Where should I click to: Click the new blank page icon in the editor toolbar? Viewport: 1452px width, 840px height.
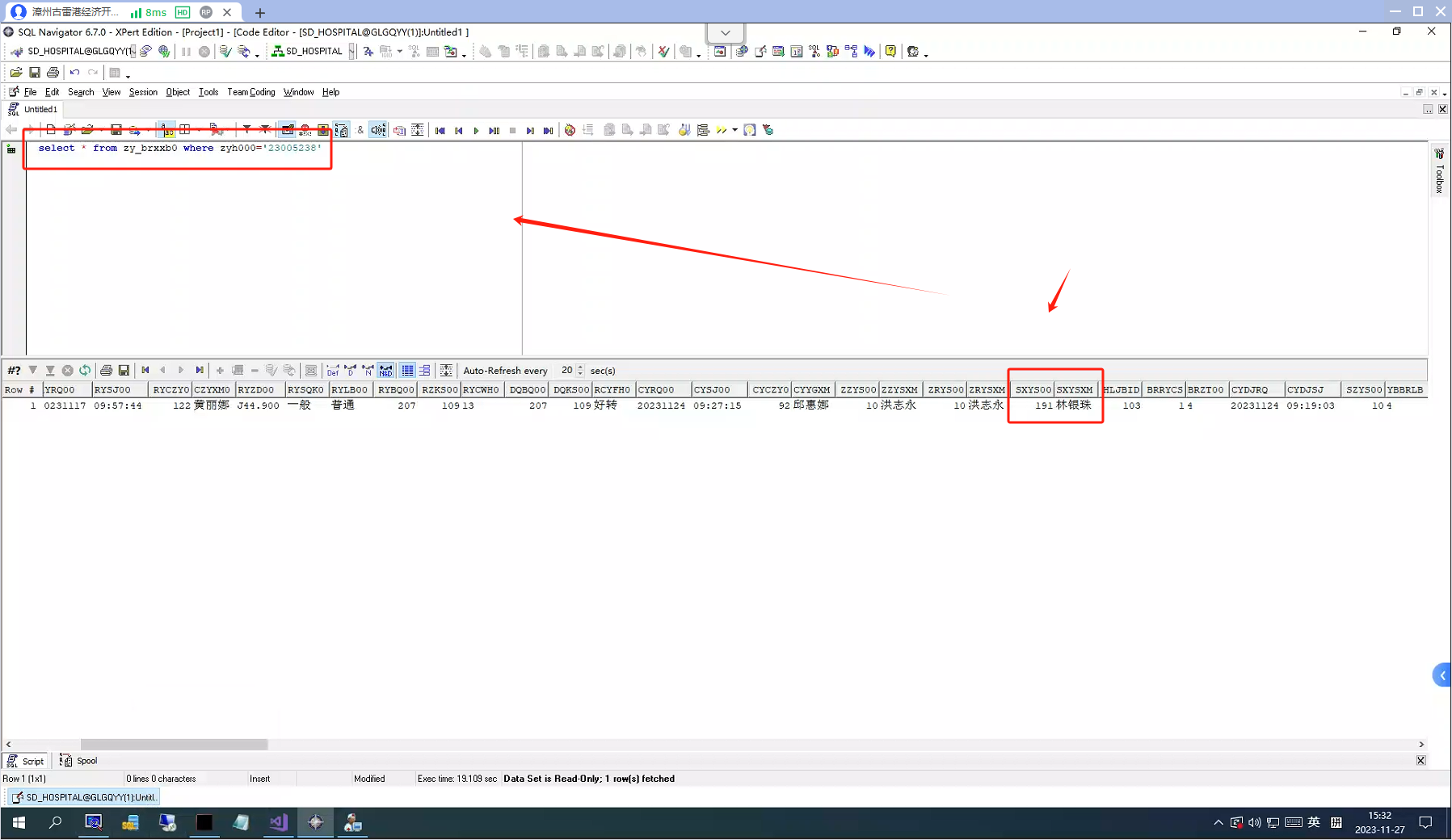pyautogui.click(x=51, y=130)
